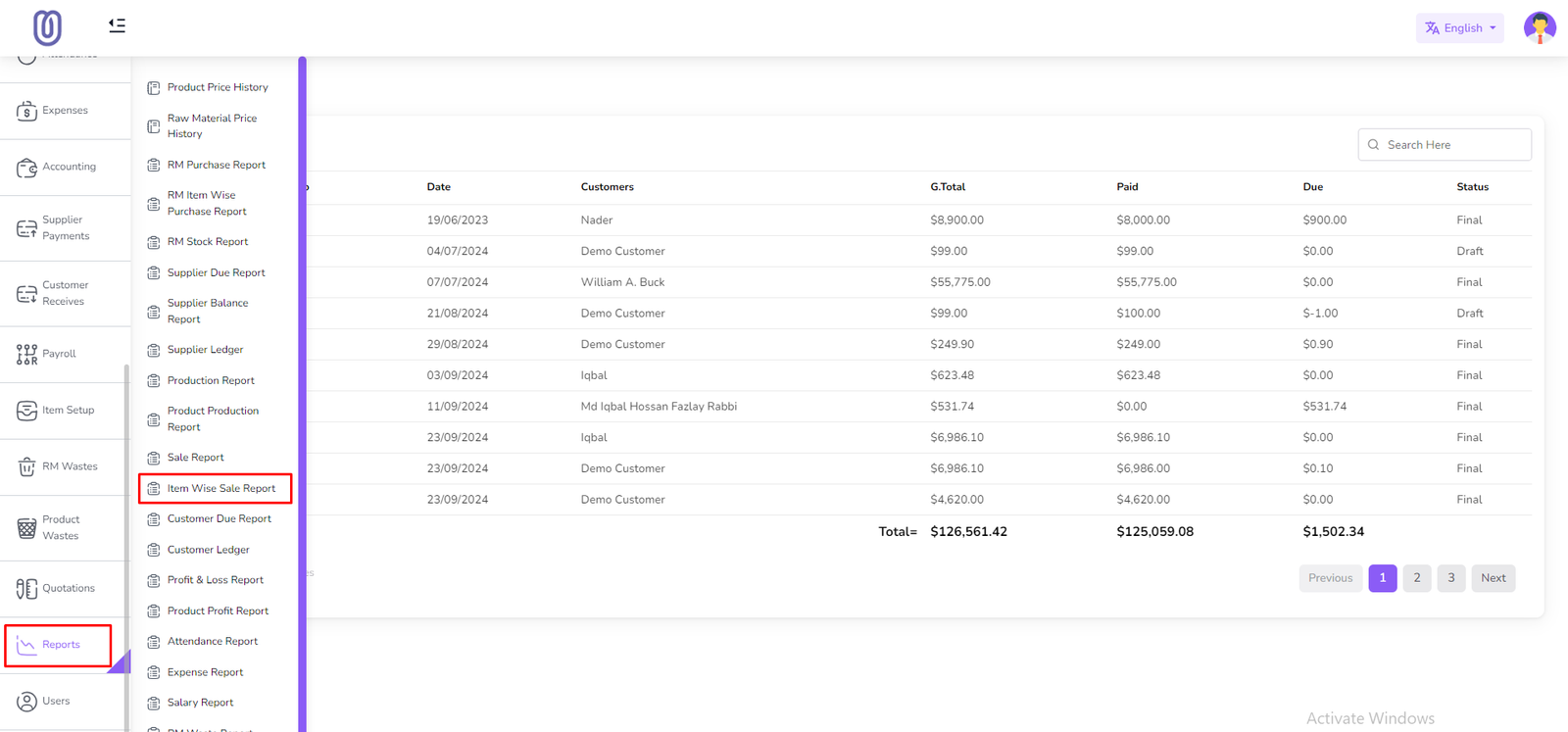Click the Product Wastes basket icon
This screenshot has height=732, width=1568.
26,528
